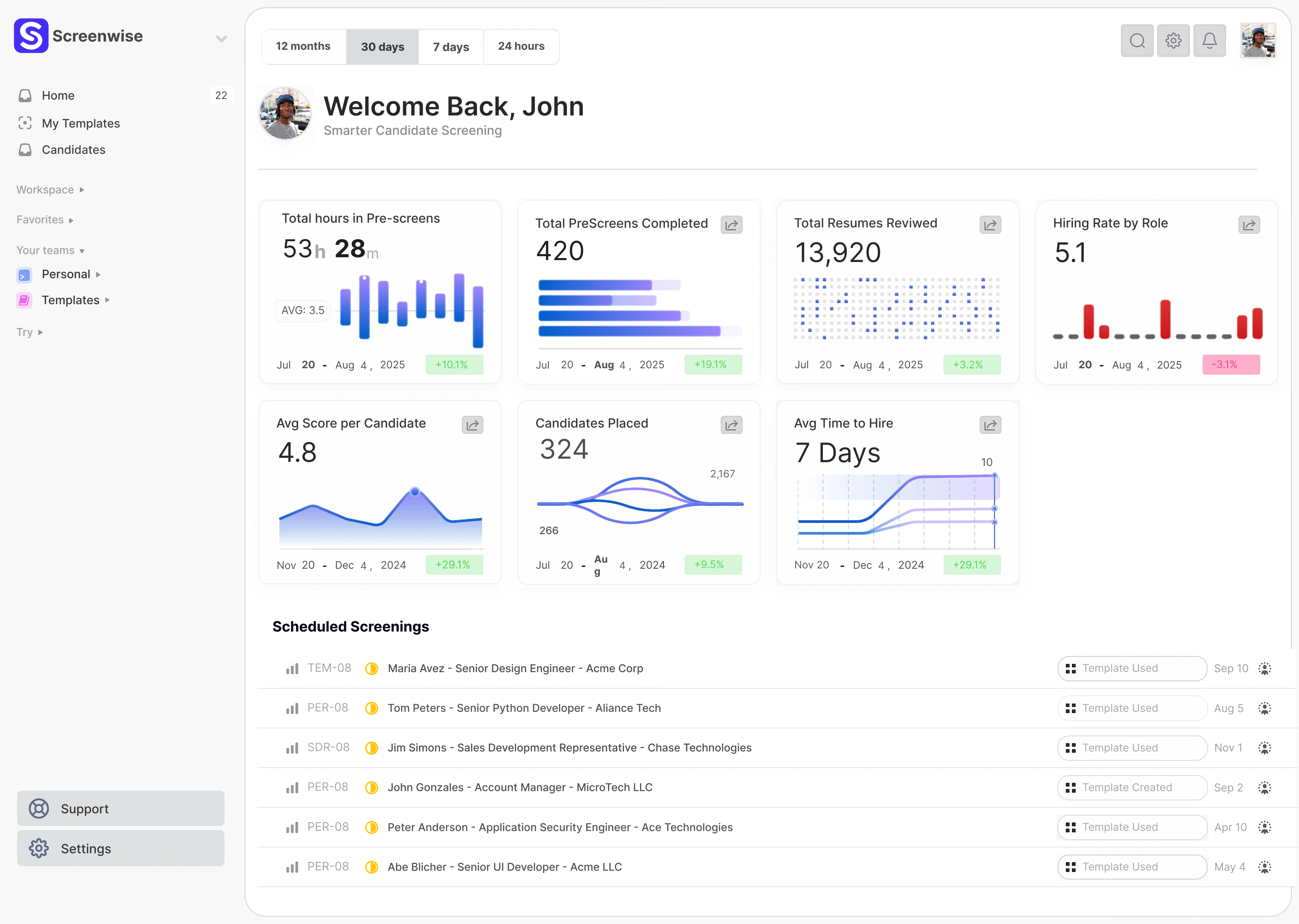Screen dimensions: 1299x924
Task: Select the 12 months time filter
Action: click(303, 46)
